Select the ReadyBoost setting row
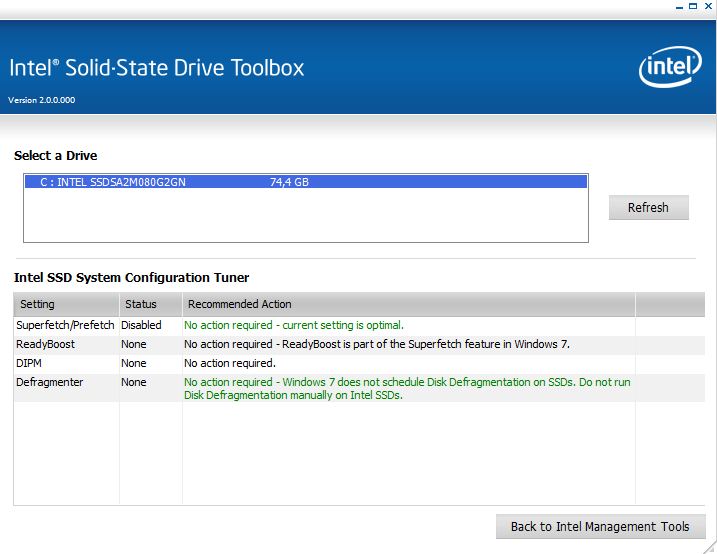Screen dimensions: 717x554 tap(359, 344)
